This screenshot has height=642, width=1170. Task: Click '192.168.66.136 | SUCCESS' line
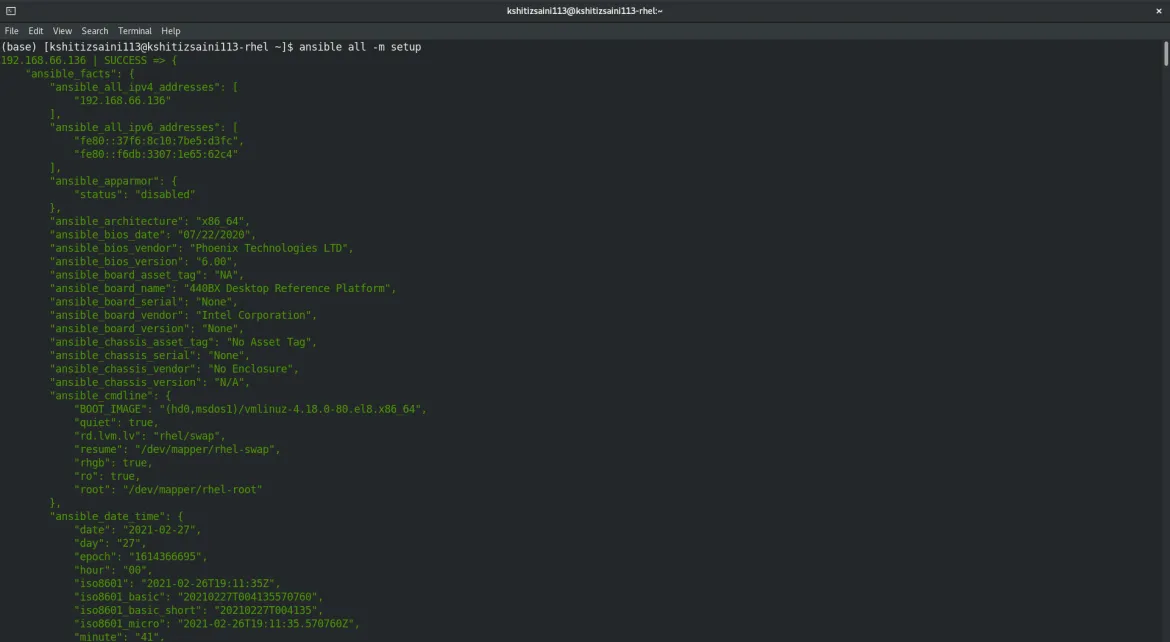point(89,60)
